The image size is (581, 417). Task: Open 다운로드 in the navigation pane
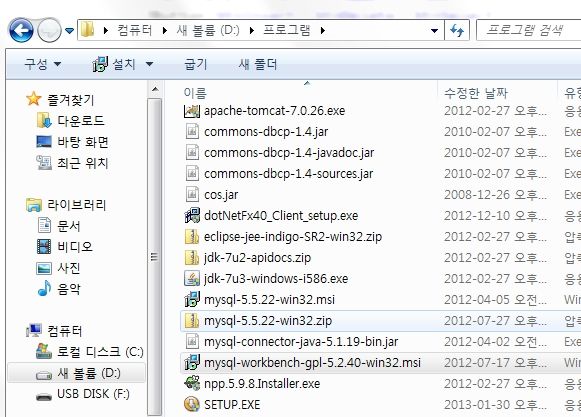(81, 120)
